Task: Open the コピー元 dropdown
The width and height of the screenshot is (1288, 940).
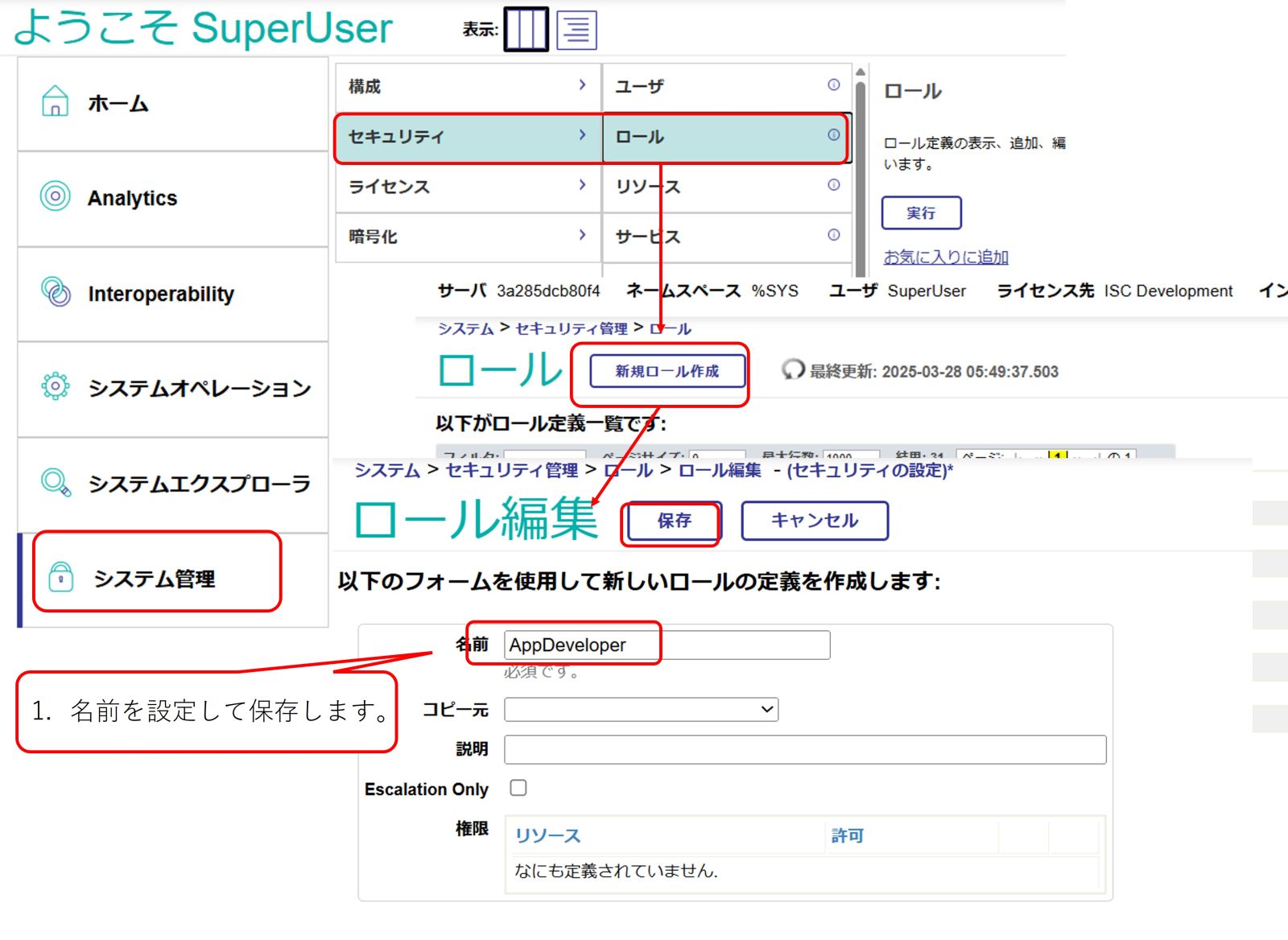Action: click(641, 709)
